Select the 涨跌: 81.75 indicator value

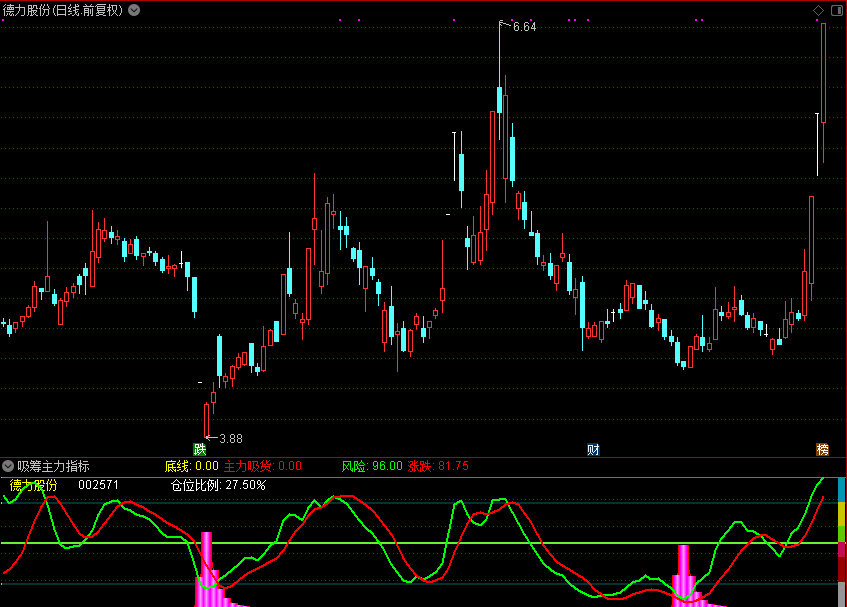(x=438, y=466)
